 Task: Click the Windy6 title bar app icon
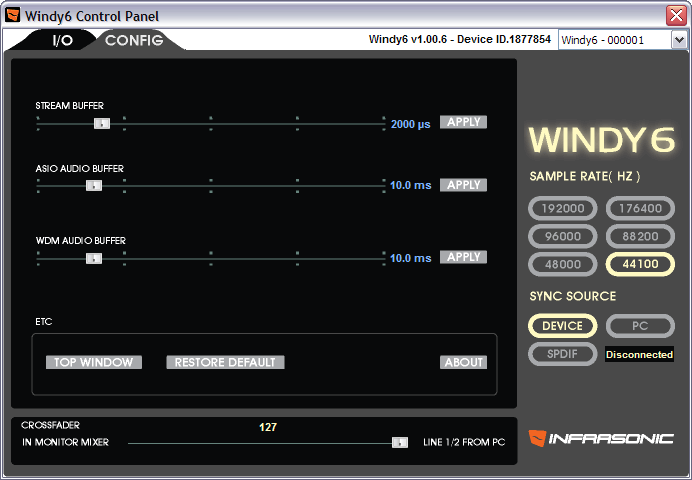pyautogui.click(x=13, y=15)
